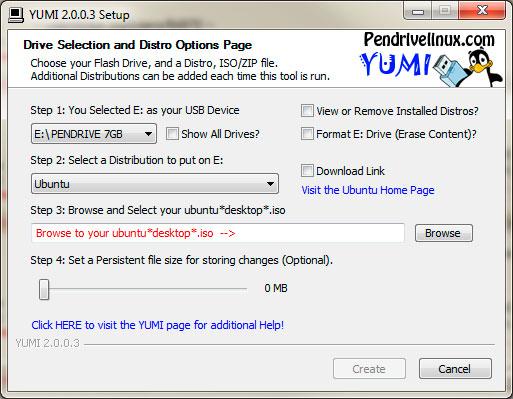Screen dimensions: 513x399
Task: Check Format E: Drive (Erase Content) option
Action: point(307,134)
